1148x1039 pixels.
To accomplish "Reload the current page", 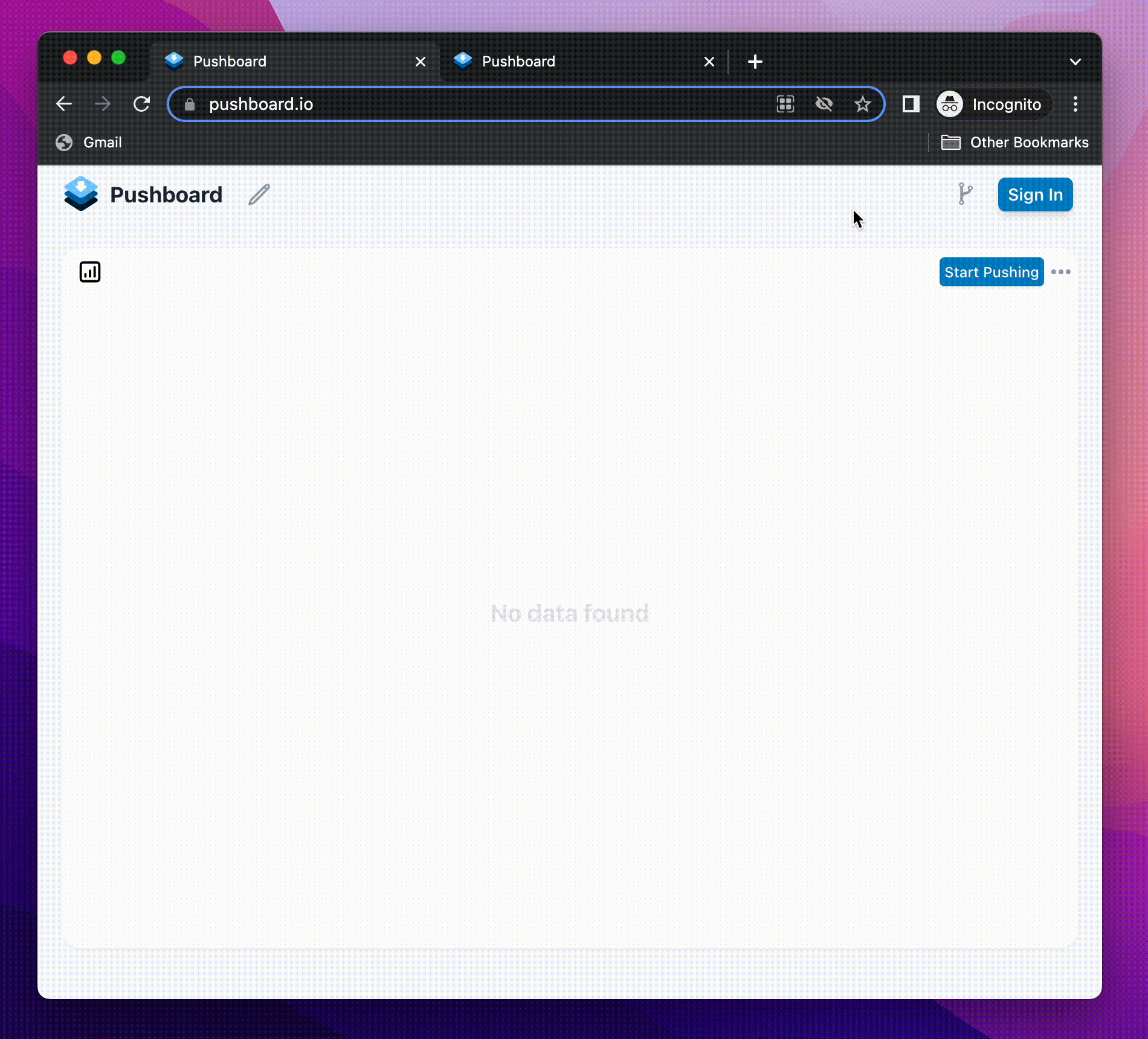I will pos(141,105).
